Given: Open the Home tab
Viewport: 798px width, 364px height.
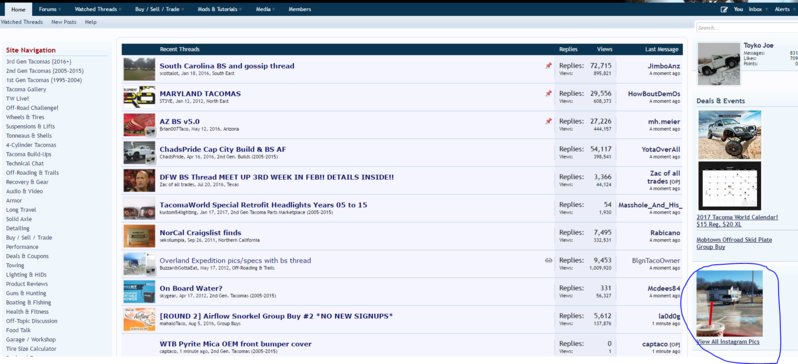Looking at the screenshot, I should point(18,9).
